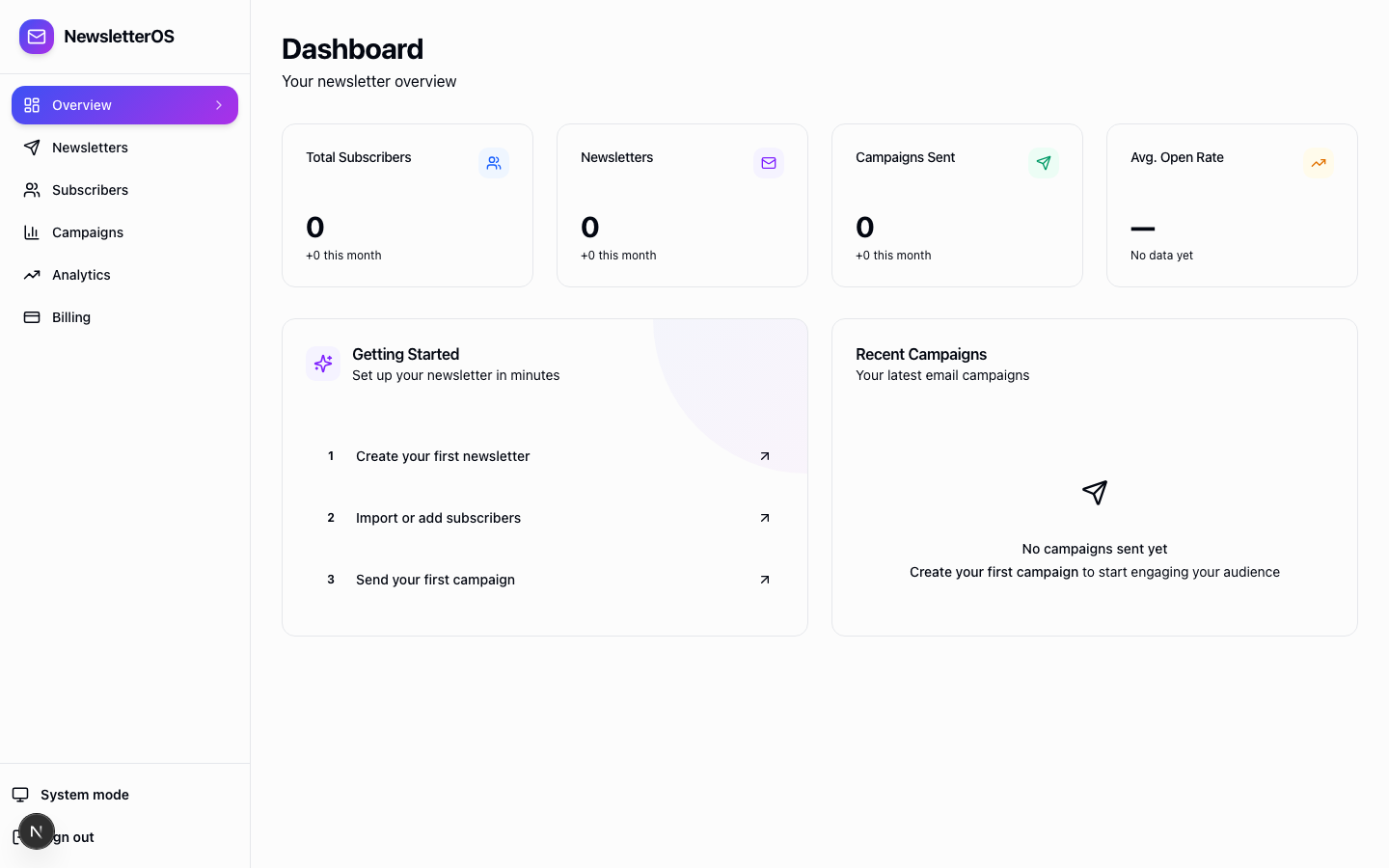Click the arrow icon for Create your first newsletter
1389x868 pixels.
765,456
